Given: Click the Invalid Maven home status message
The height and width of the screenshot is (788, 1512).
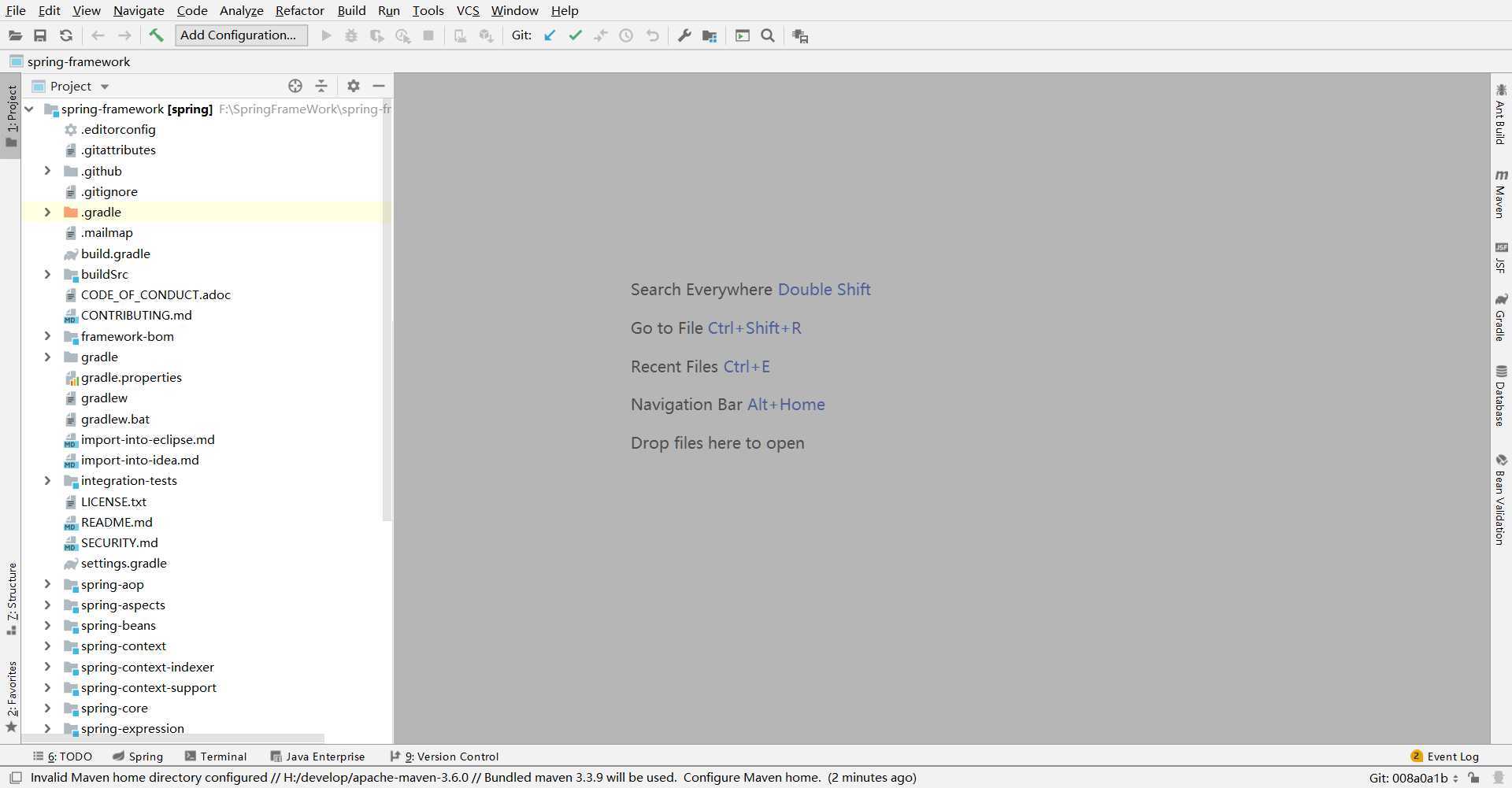Looking at the screenshot, I should pos(473,778).
